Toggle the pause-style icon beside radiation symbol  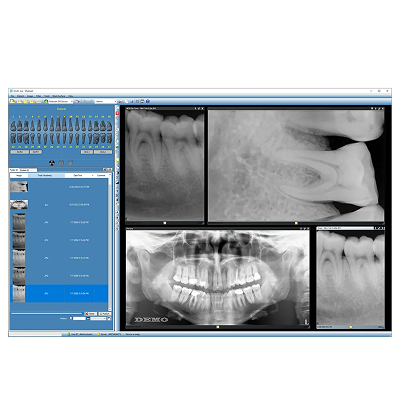61,163
